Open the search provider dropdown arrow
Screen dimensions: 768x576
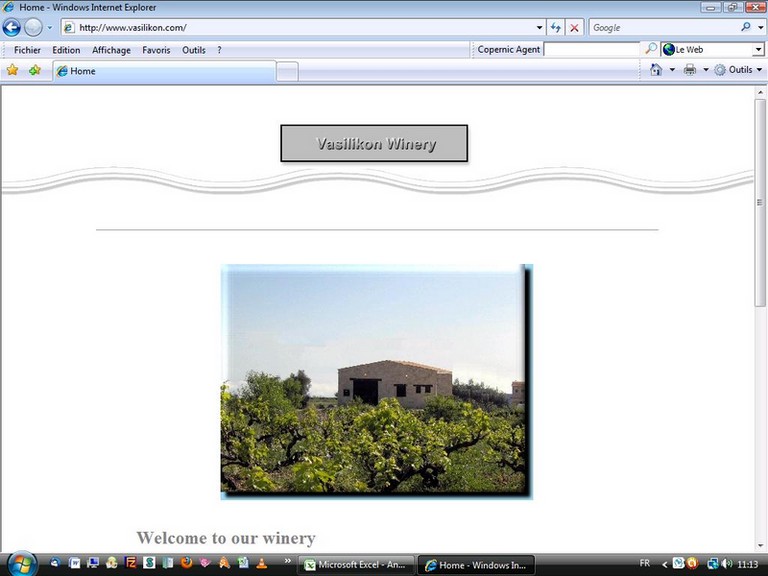coord(760,28)
